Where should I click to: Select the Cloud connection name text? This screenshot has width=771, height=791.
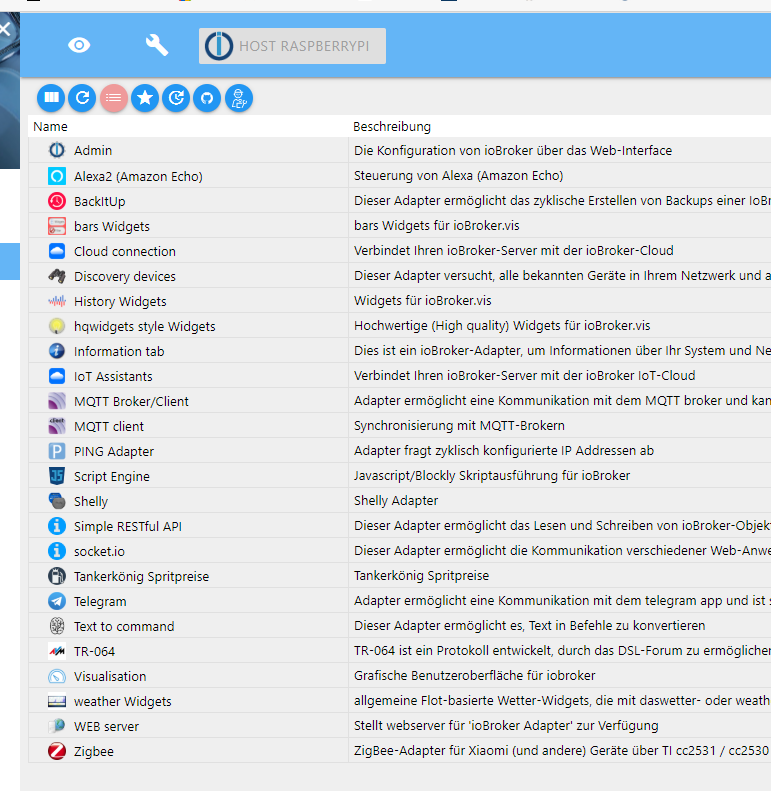click(x=125, y=251)
